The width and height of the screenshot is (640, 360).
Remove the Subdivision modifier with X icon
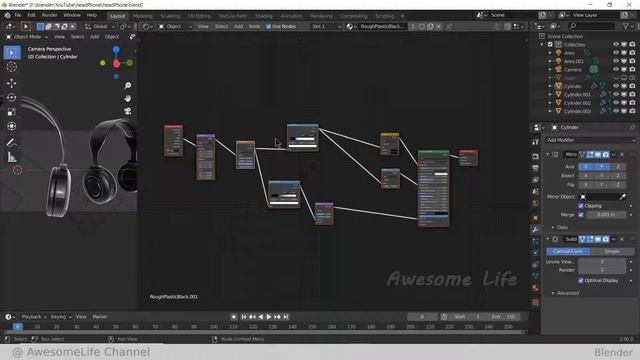(622, 239)
